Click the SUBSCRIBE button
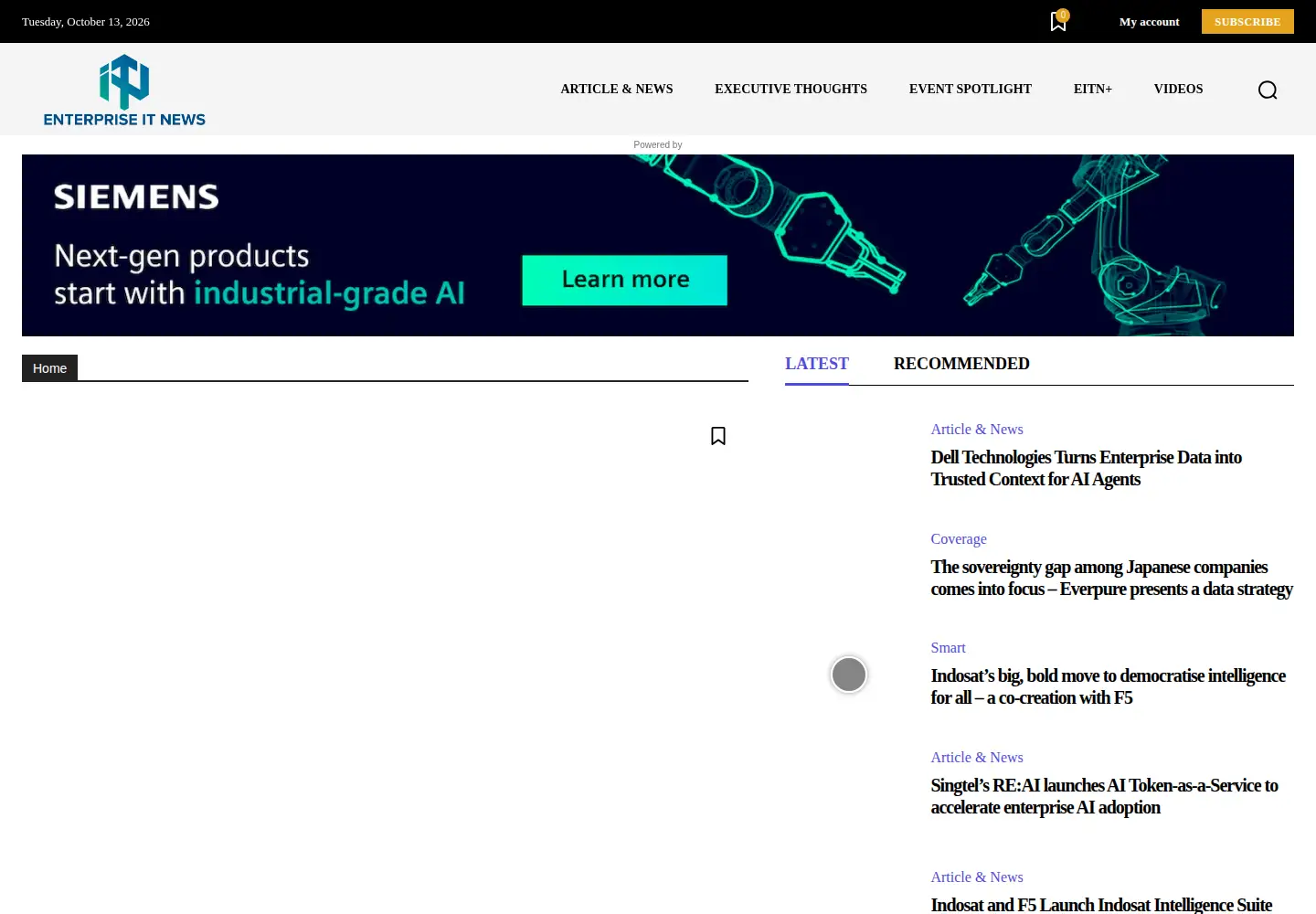Viewport: 1316px width, 914px height. tap(1247, 22)
